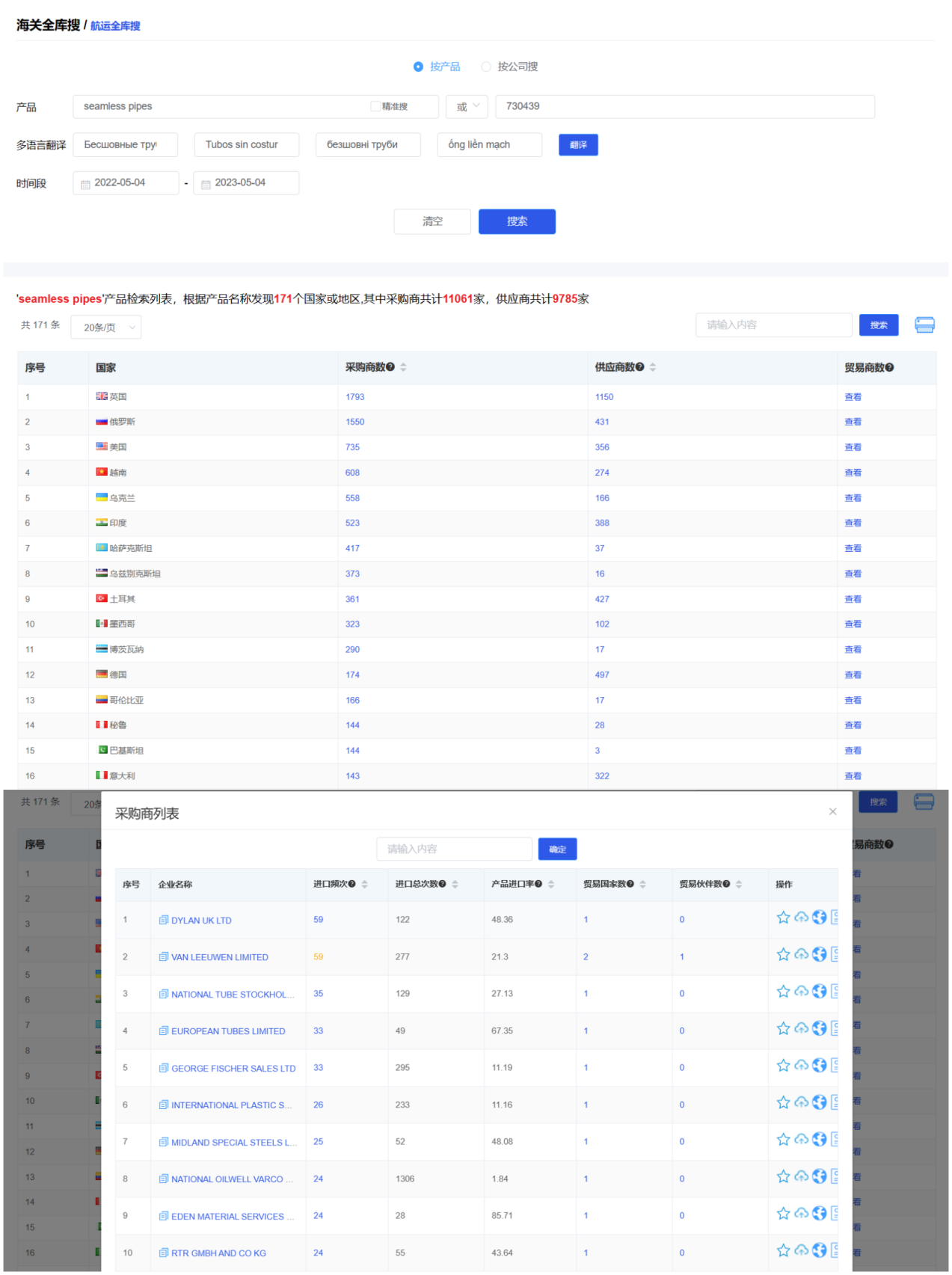Sort buyer list by 进口频次
Image resolution: width=952 pixels, height=1275 pixels.
tap(365, 885)
